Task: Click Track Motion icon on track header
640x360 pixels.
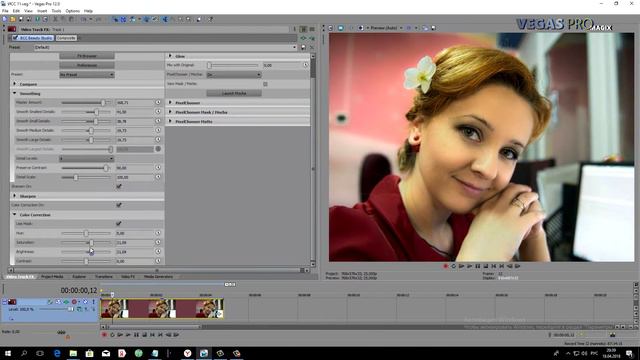Action: [x=58, y=302]
